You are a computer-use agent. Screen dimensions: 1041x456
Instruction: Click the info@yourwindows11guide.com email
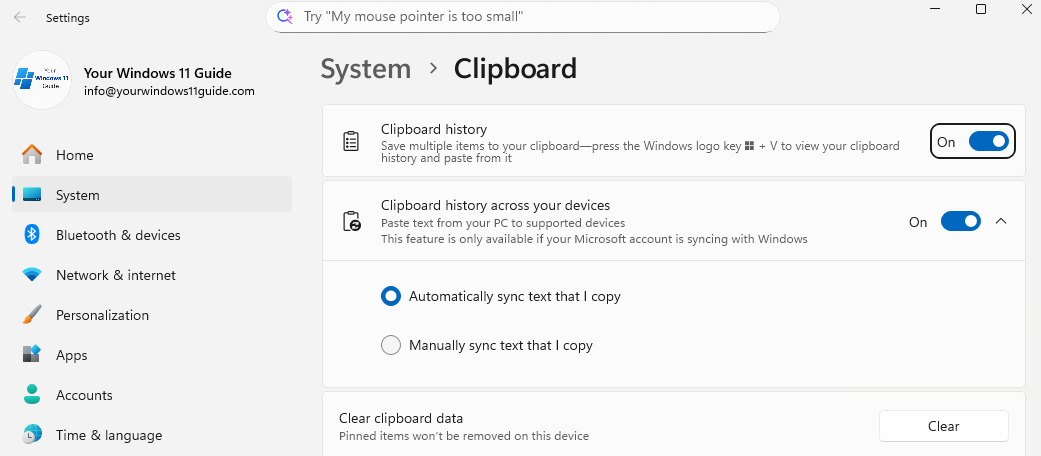click(x=169, y=91)
